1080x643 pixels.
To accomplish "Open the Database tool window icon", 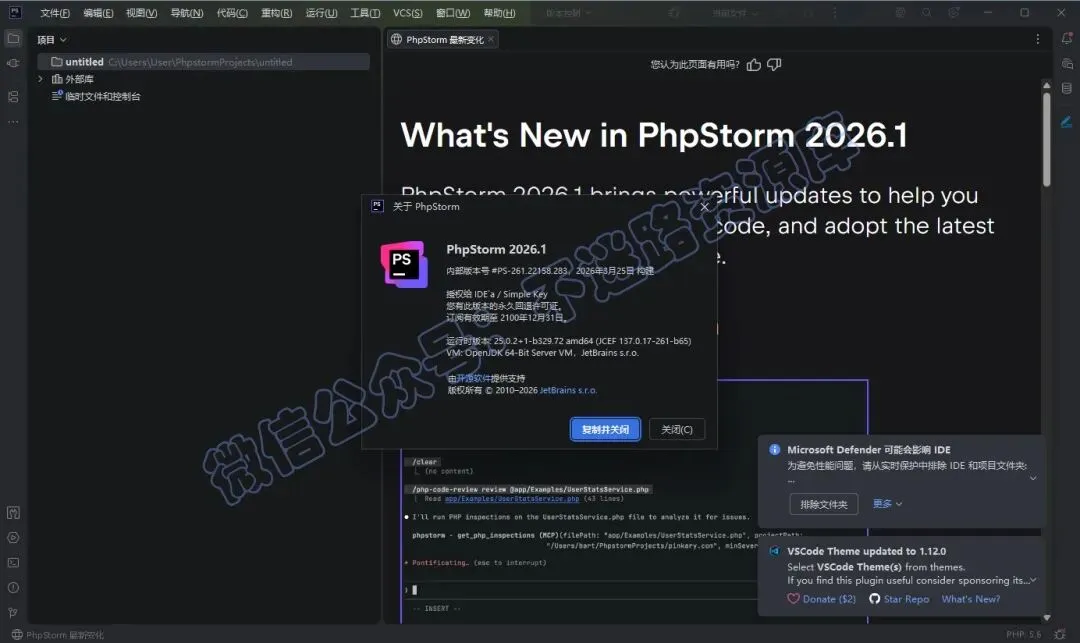I will tap(1066, 88).
